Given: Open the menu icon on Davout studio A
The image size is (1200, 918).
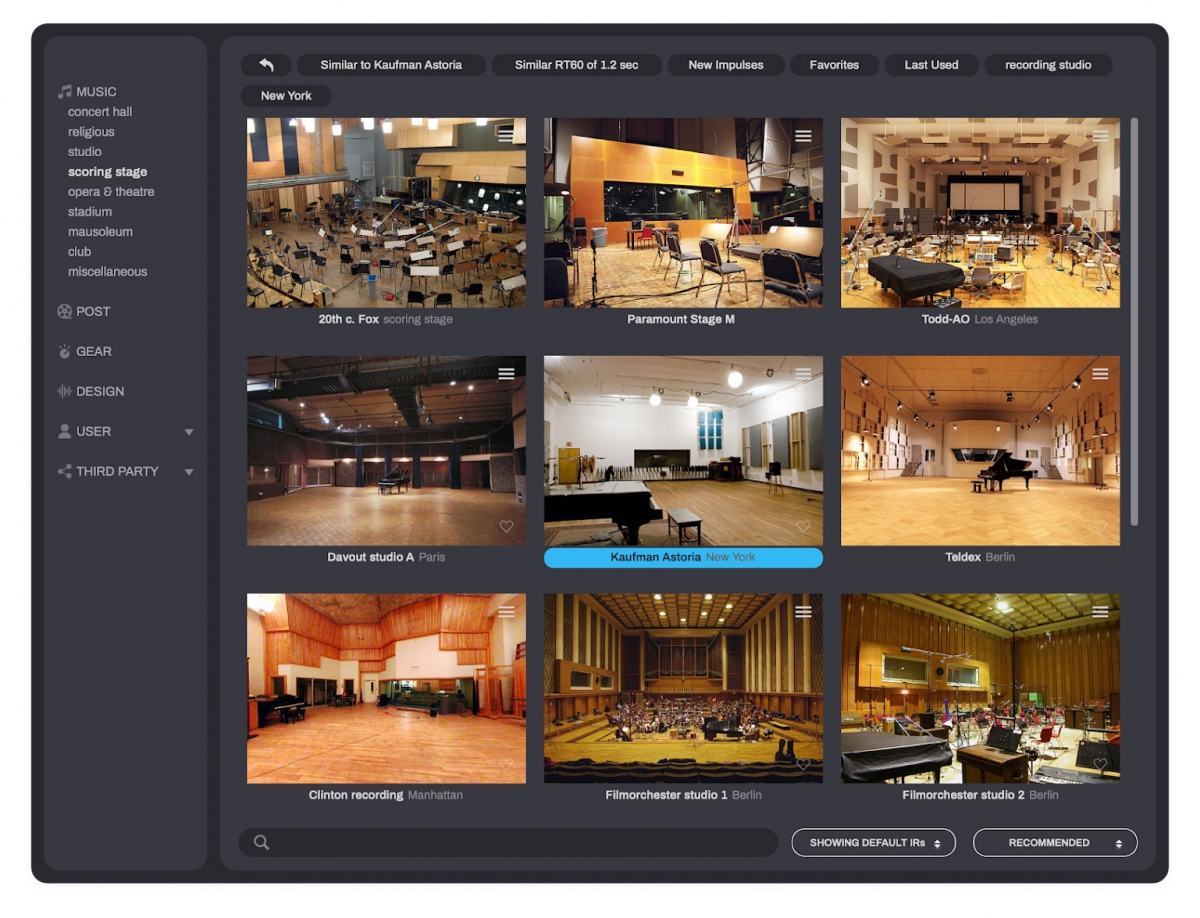Looking at the screenshot, I should (506, 373).
